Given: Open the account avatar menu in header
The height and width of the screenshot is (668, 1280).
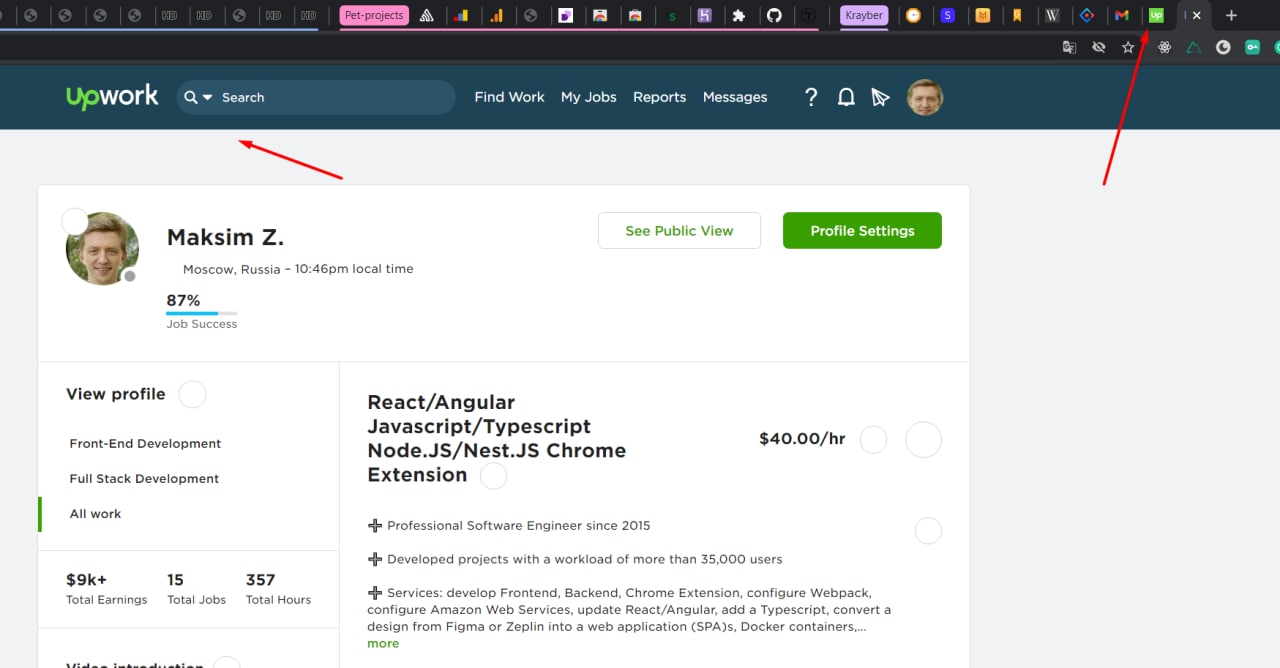Looking at the screenshot, I should click(x=925, y=97).
